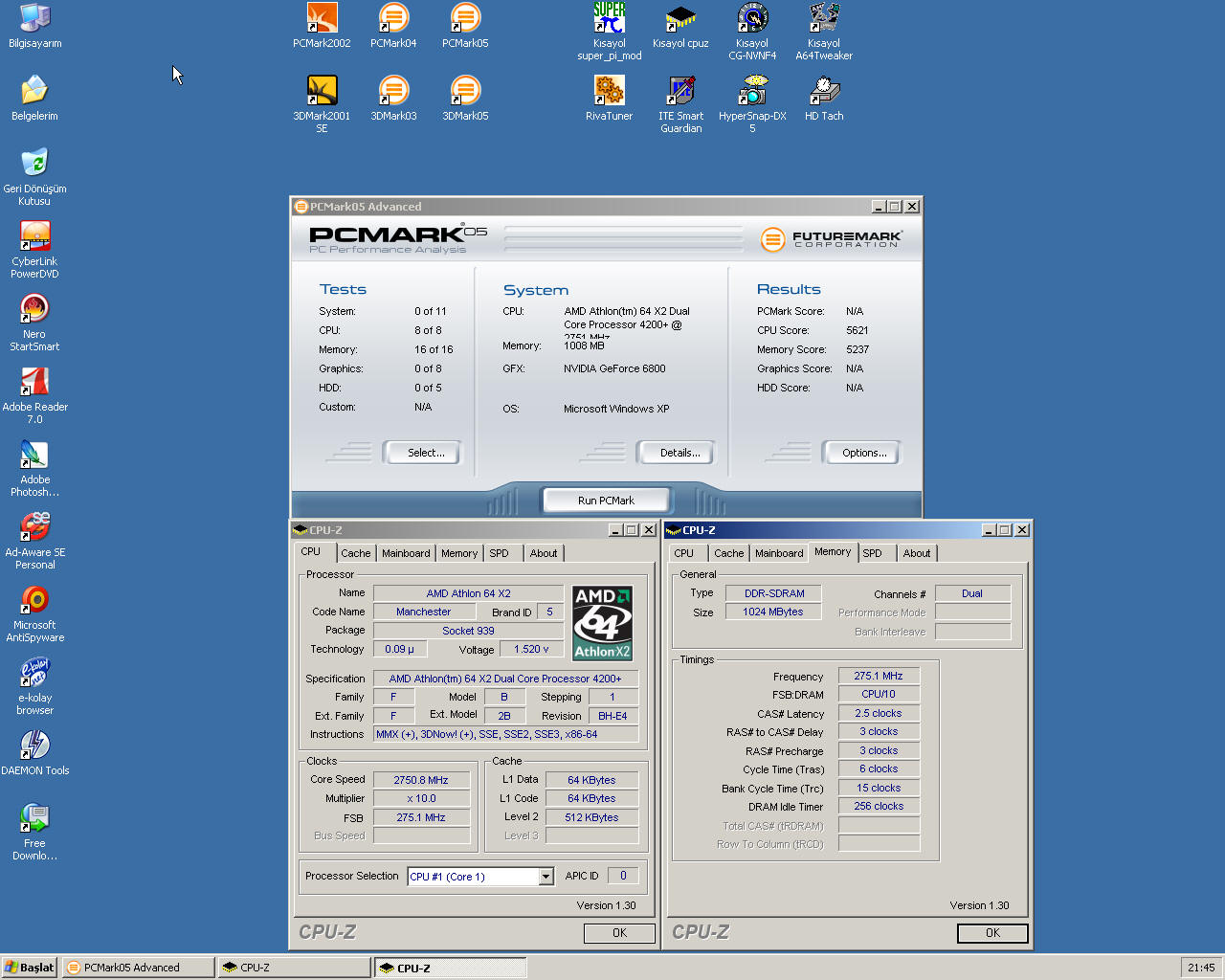The image size is (1225, 980).
Task: Open the Başlat start button
Action: click(30, 968)
